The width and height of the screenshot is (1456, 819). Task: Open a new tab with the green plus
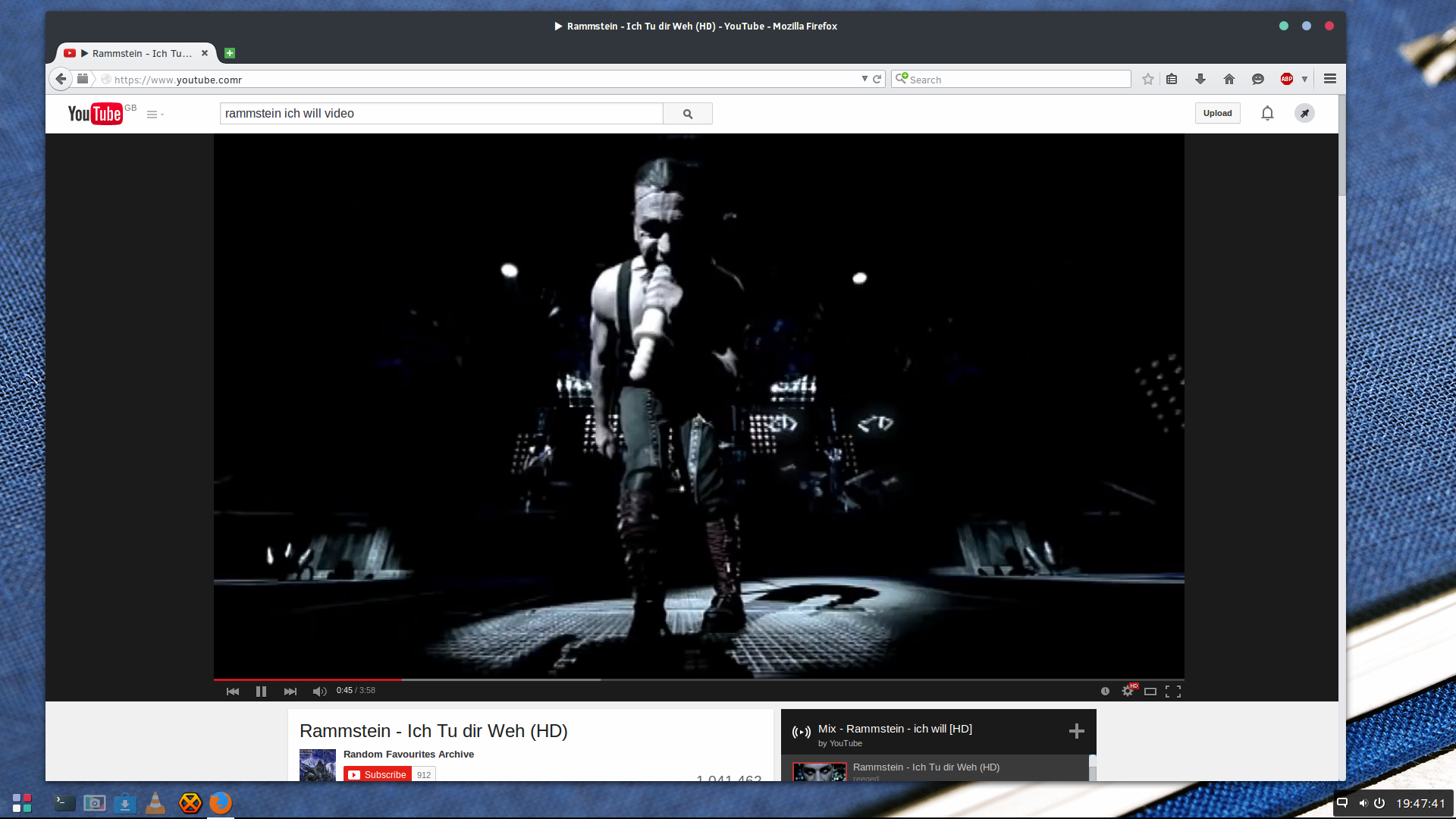(230, 53)
